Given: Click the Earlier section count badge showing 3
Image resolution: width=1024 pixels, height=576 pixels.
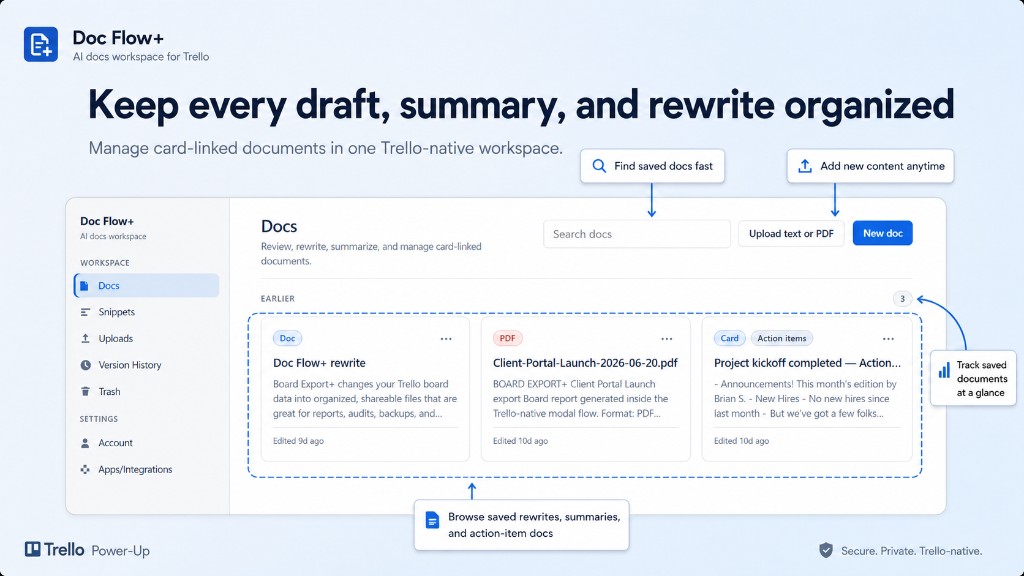Looking at the screenshot, I should click(903, 298).
